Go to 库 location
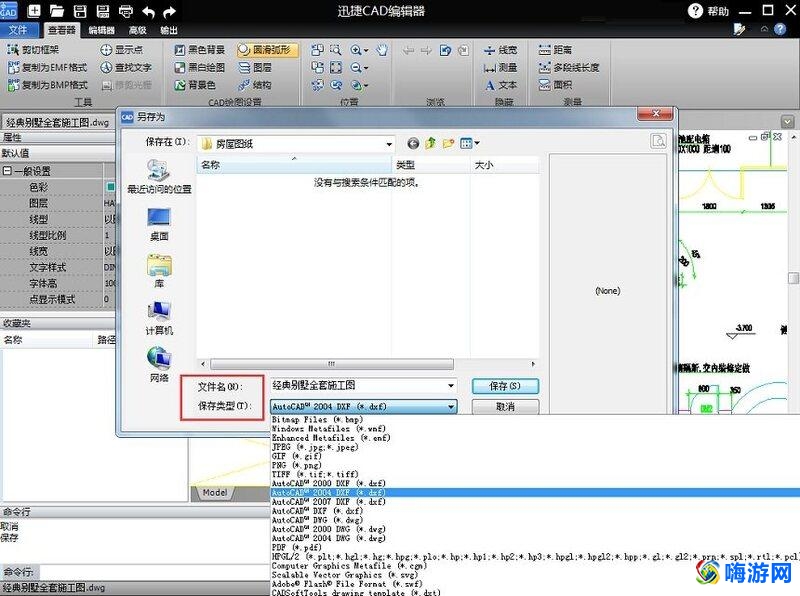This screenshot has height=596, width=800. [x=159, y=271]
